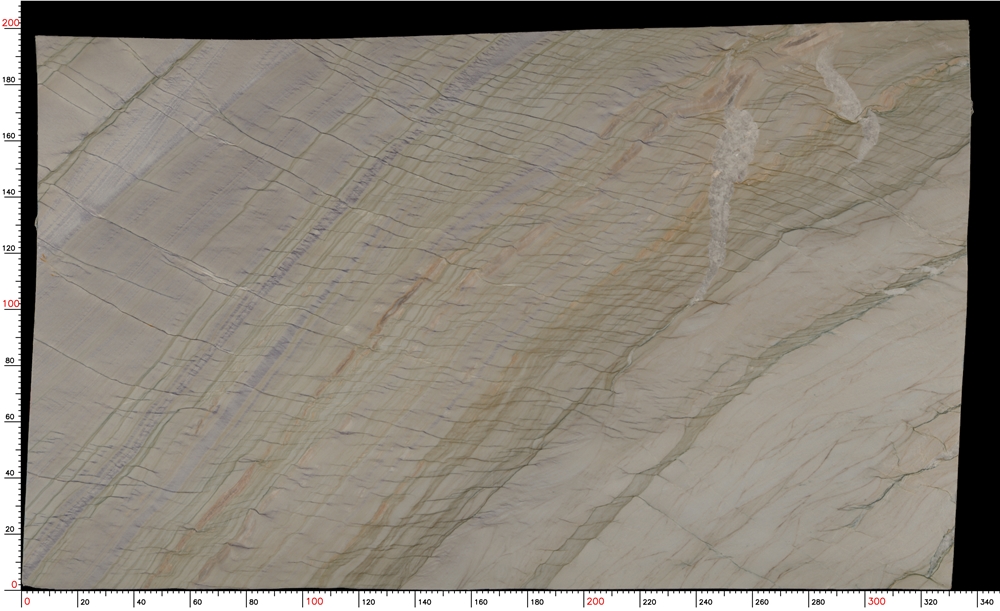This screenshot has height=611, width=1000.
Task: Click the 240 mark on the horizontal ruler
Action: (x=705, y=601)
